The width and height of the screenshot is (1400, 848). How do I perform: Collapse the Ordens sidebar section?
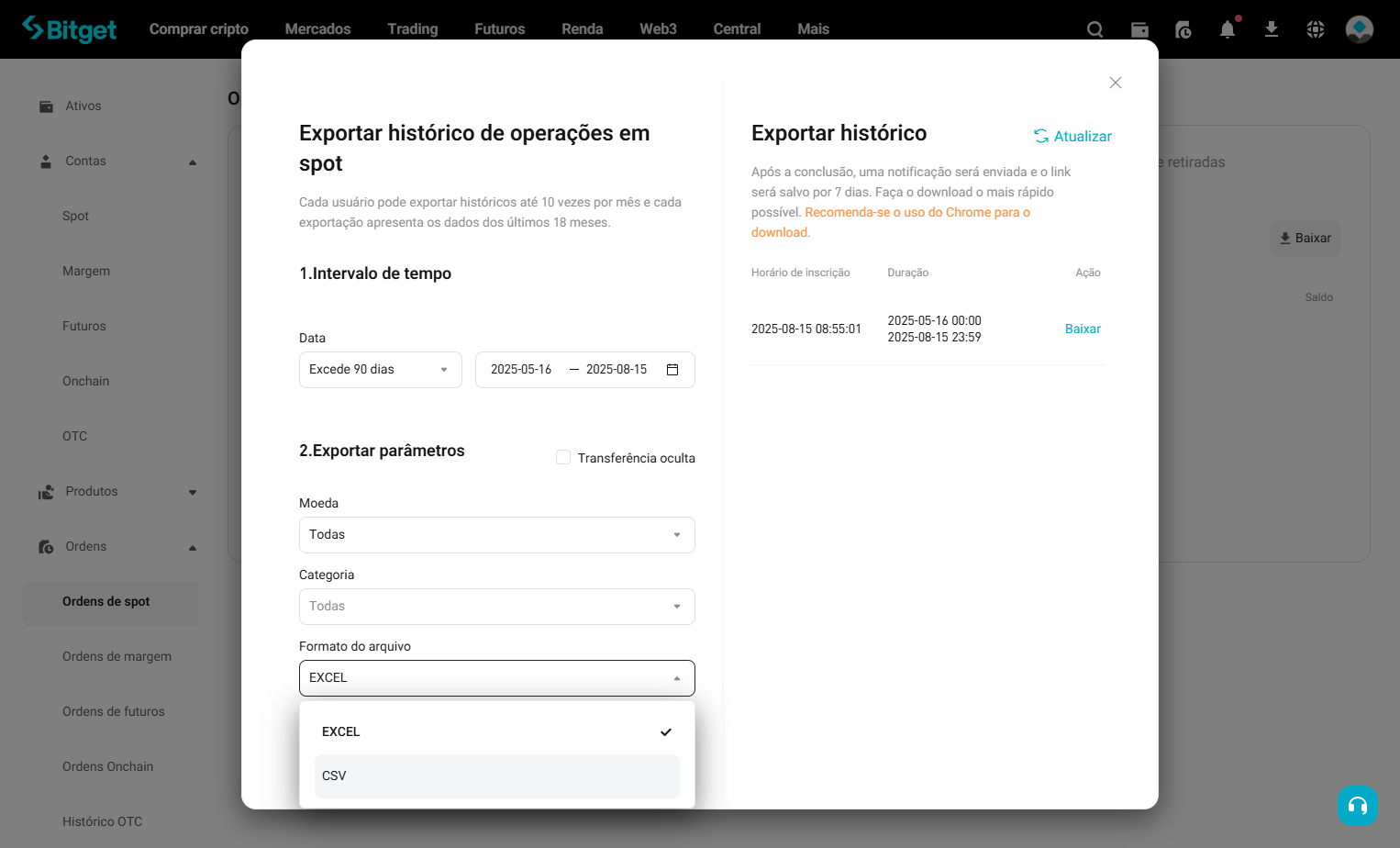tap(193, 548)
